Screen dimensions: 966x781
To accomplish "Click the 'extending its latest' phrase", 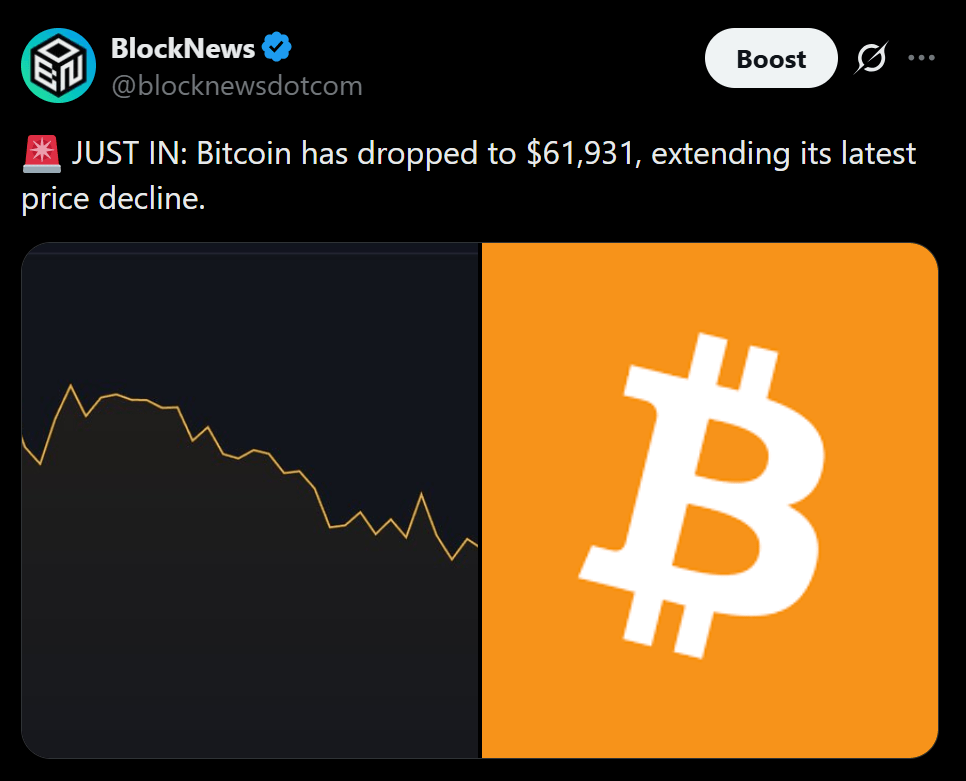I will pyautogui.click(x=784, y=153).
